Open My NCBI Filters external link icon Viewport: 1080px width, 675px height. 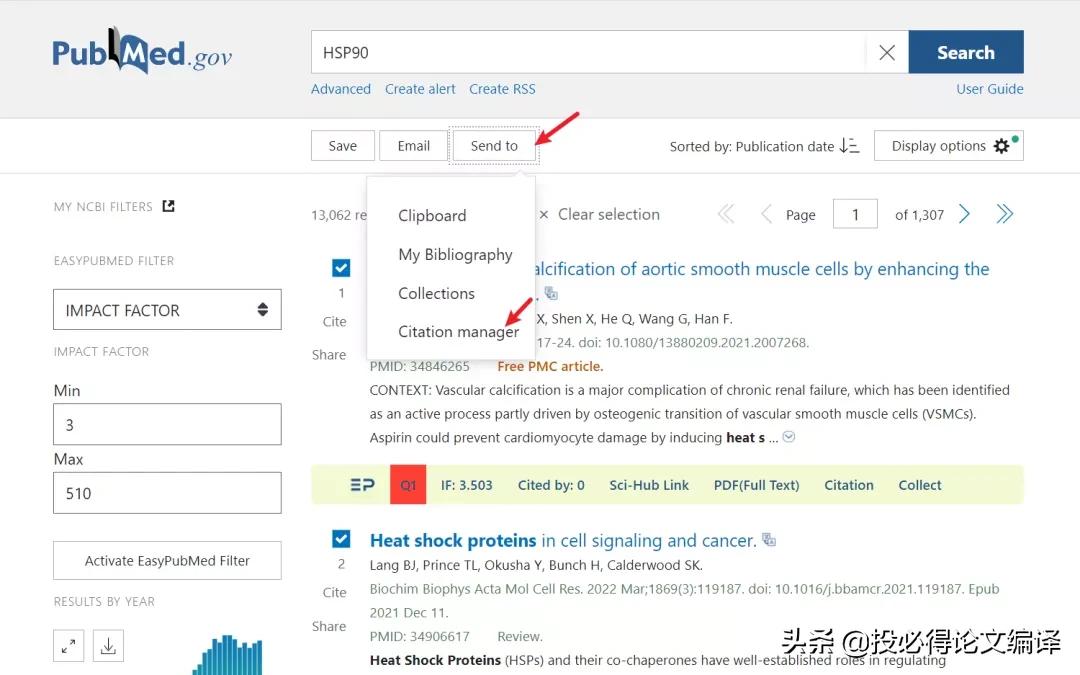tap(168, 206)
